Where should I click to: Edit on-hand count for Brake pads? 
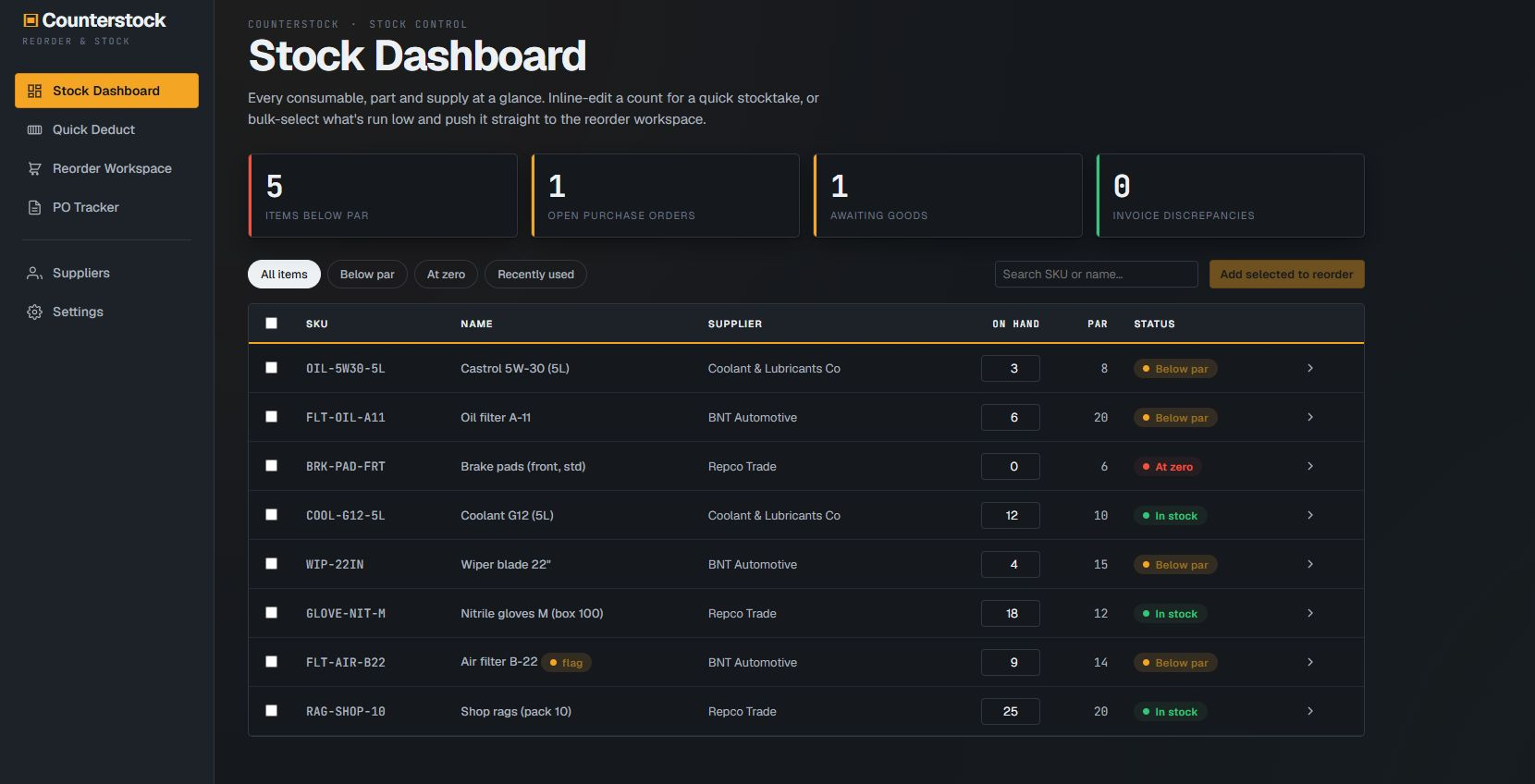tap(1011, 466)
